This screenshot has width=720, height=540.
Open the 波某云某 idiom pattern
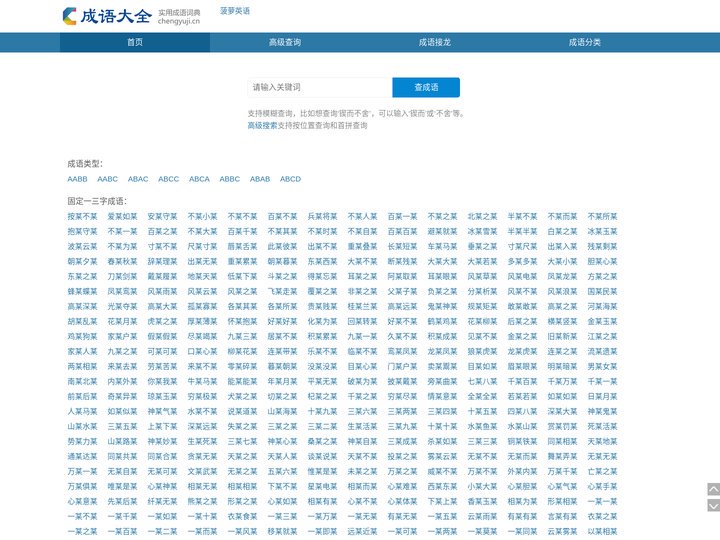point(82,247)
